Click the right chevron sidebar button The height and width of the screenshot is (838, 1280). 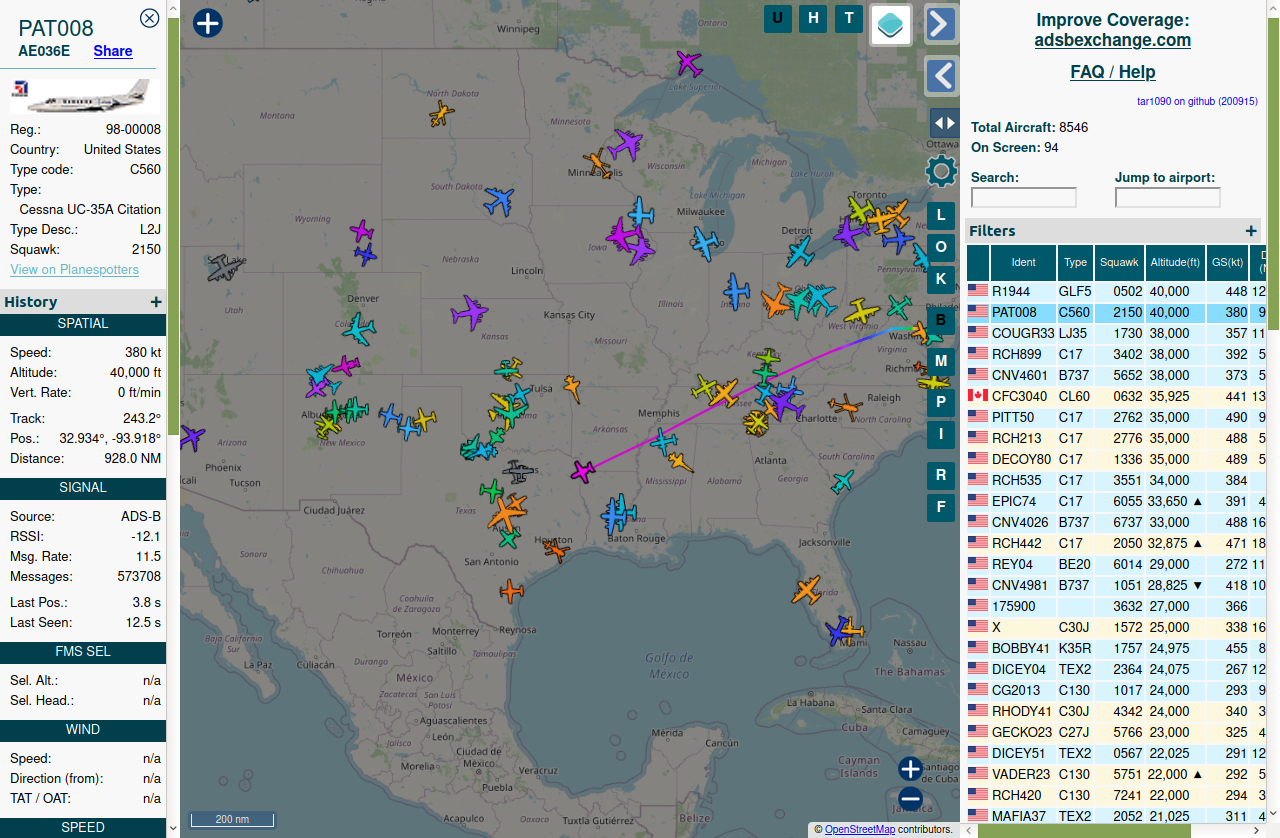[941, 24]
